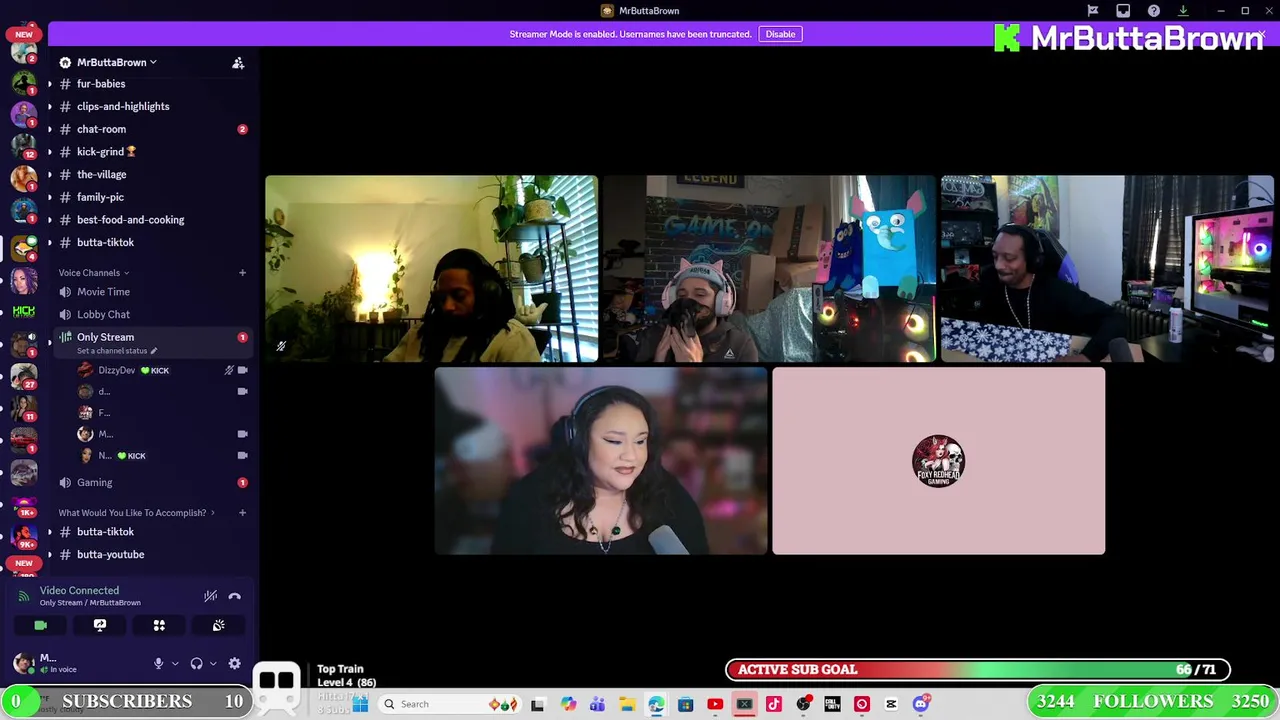Open the fur-babies text channel

101,84
